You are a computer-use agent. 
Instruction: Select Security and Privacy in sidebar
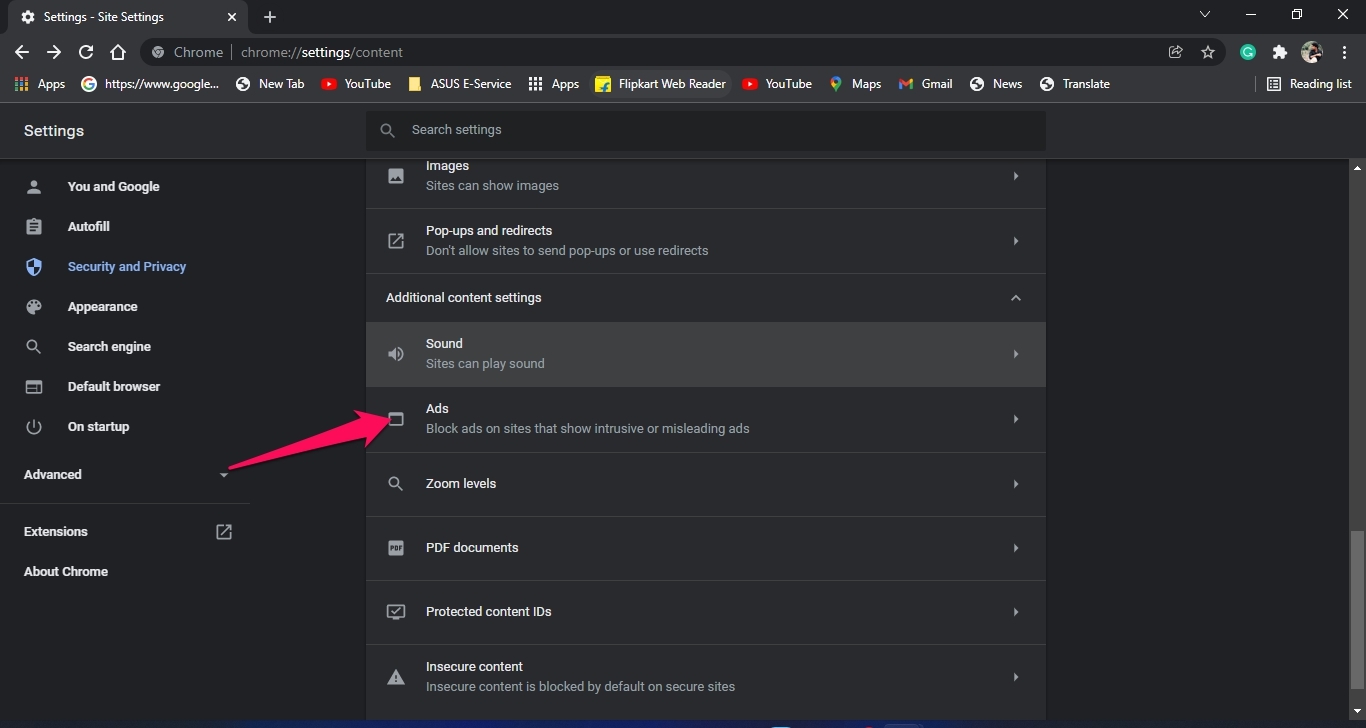125,267
